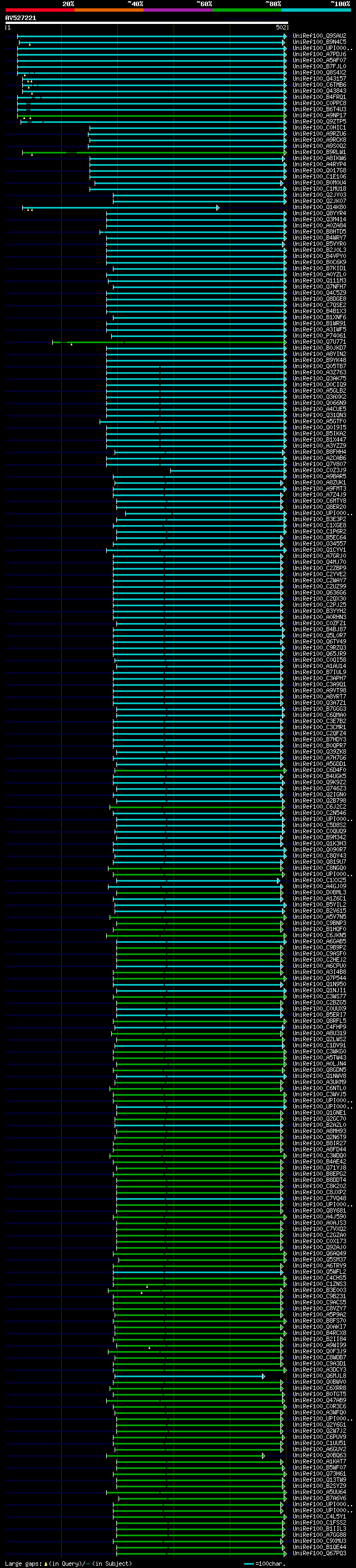Select hit UniRef100_B0TGT5
This screenshot has width=356, height=1568.
point(319,1394)
